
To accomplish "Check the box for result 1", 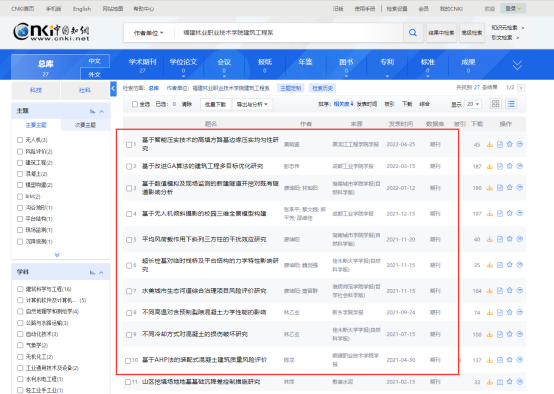I will (129, 145).
